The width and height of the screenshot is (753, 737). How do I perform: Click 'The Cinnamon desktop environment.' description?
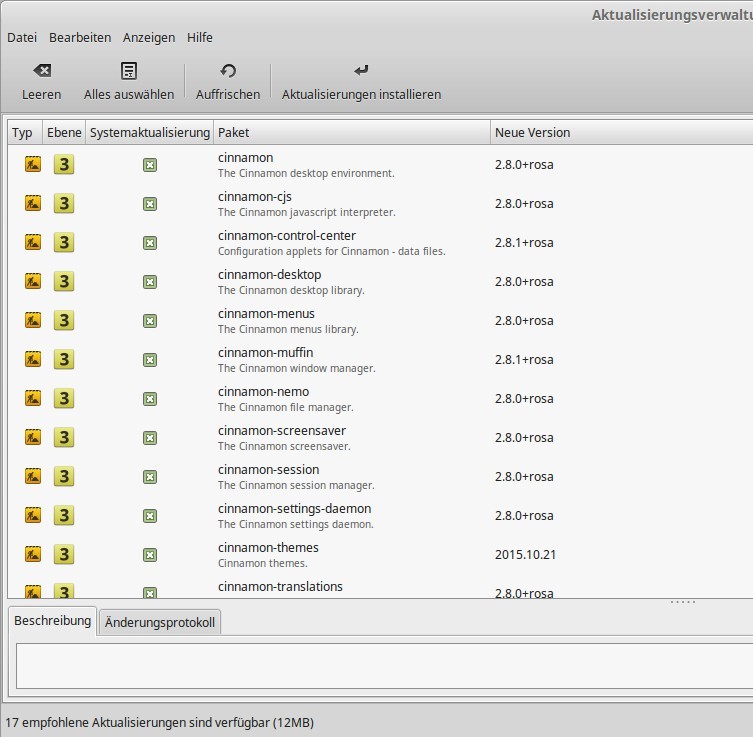tap(306, 173)
